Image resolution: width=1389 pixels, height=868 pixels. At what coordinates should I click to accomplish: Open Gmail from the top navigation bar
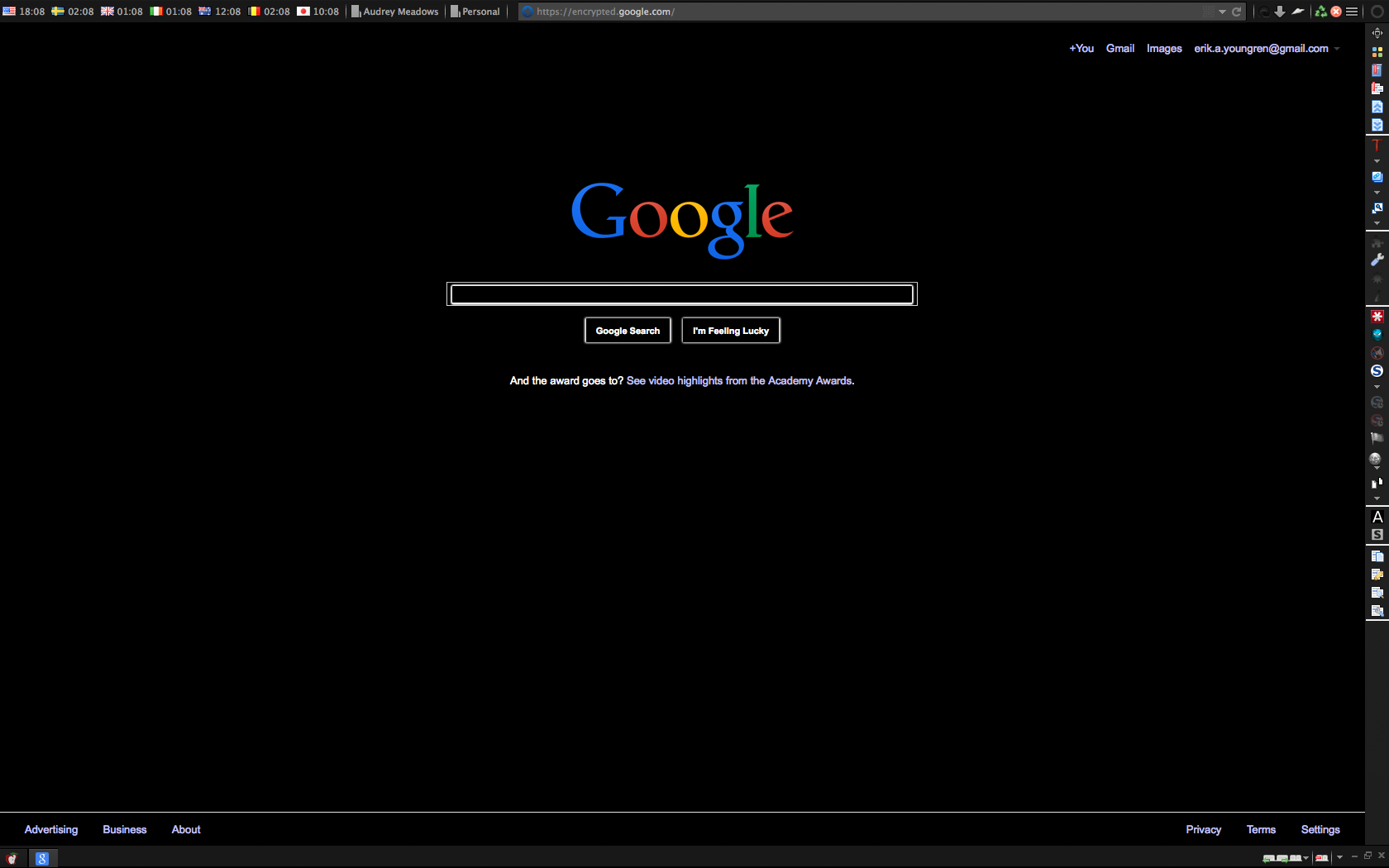pyautogui.click(x=1120, y=48)
